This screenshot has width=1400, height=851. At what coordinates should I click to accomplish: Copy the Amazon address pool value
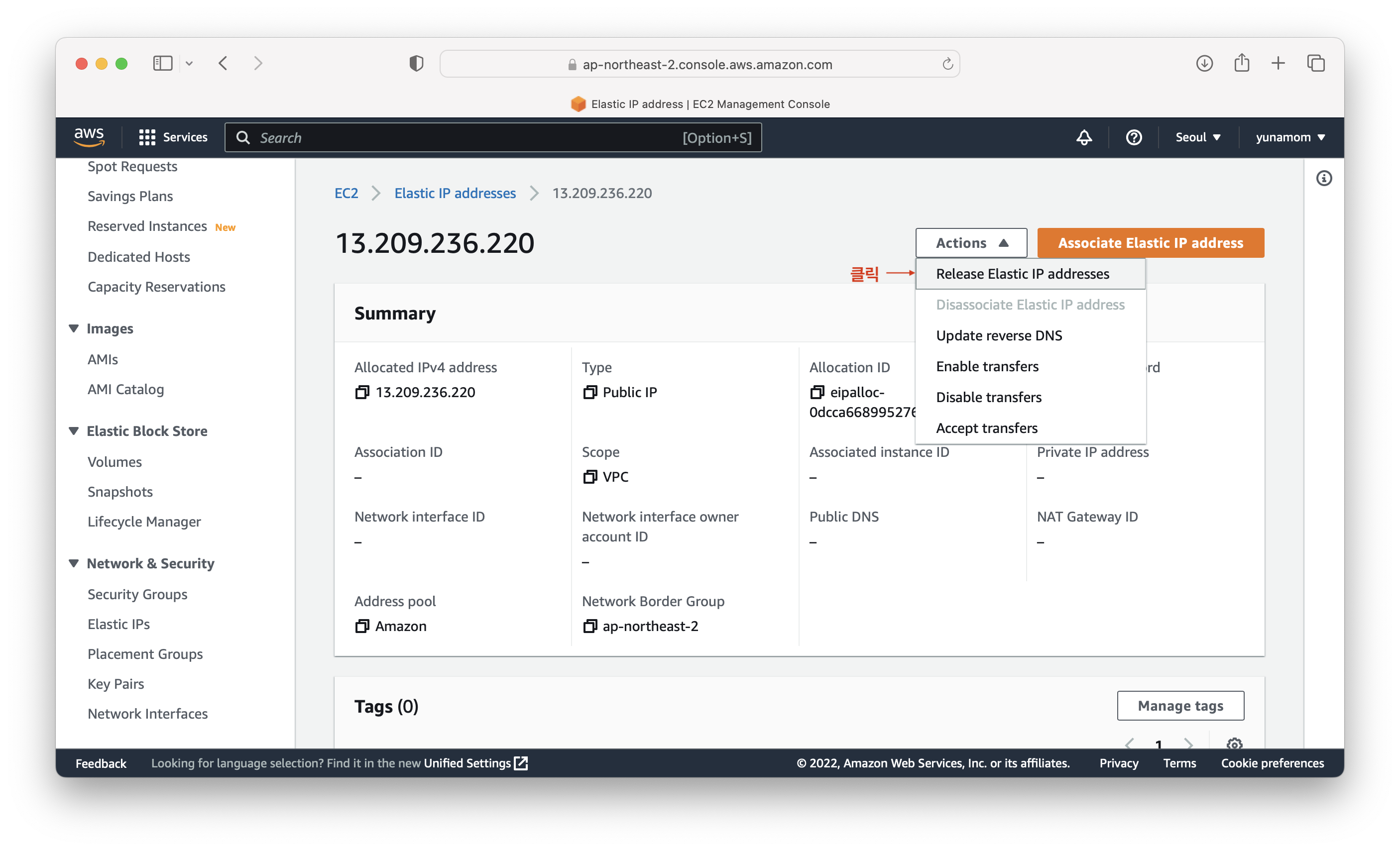(362, 626)
